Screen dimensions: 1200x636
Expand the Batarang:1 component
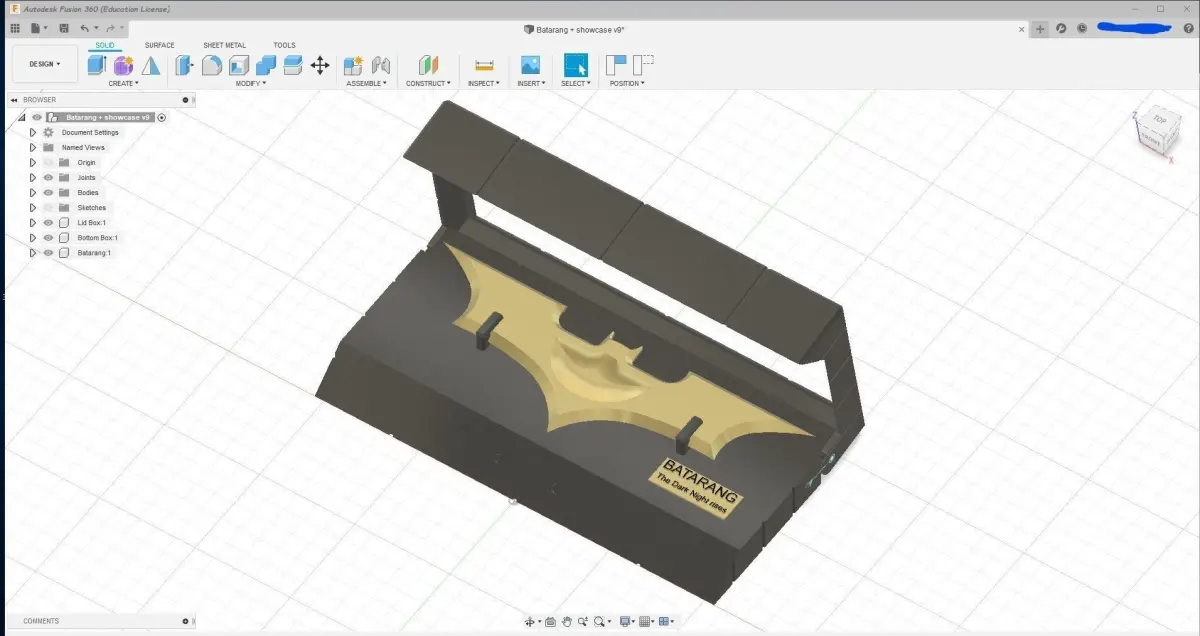click(x=33, y=252)
